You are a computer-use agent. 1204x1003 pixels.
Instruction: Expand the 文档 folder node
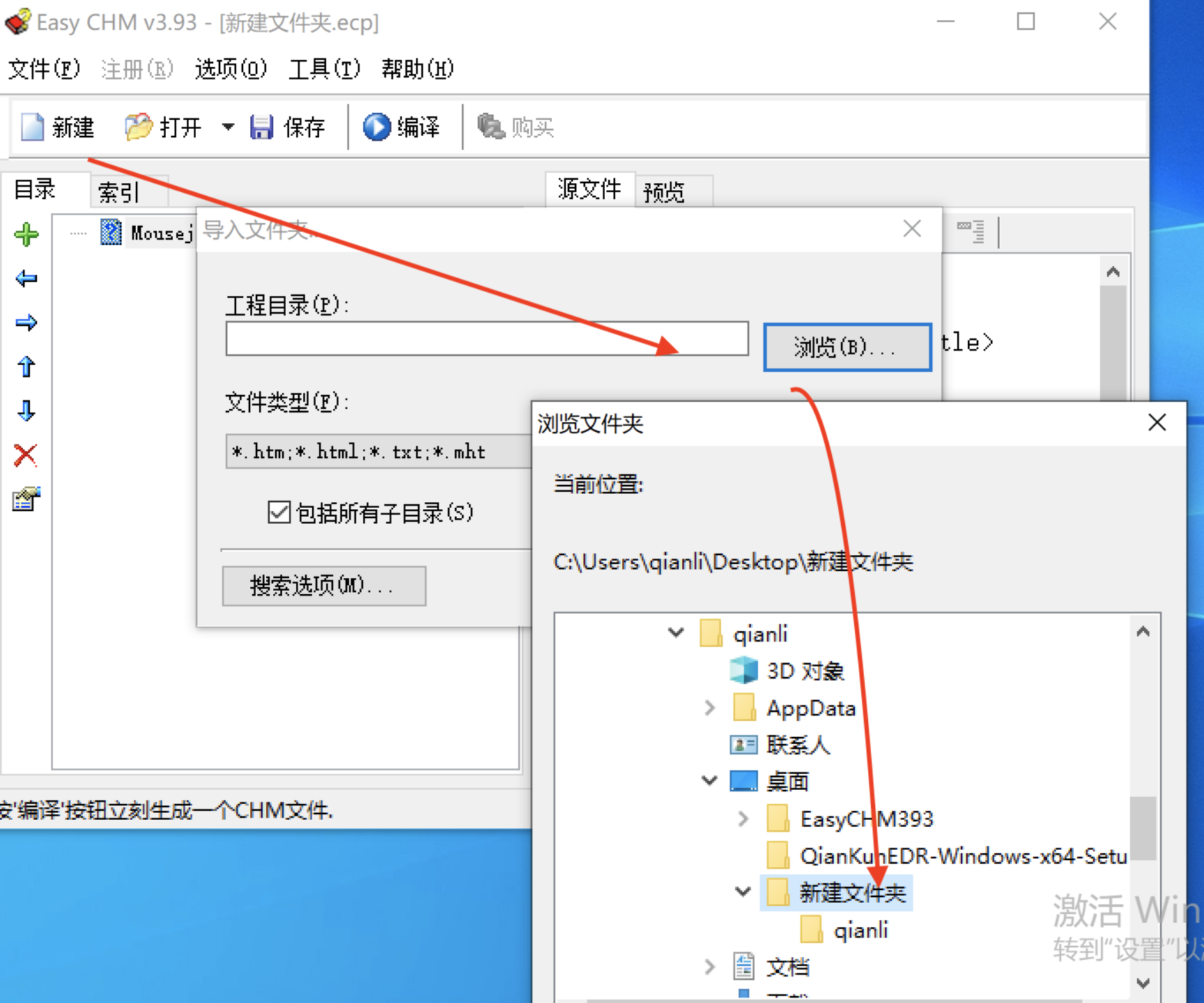coord(709,967)
